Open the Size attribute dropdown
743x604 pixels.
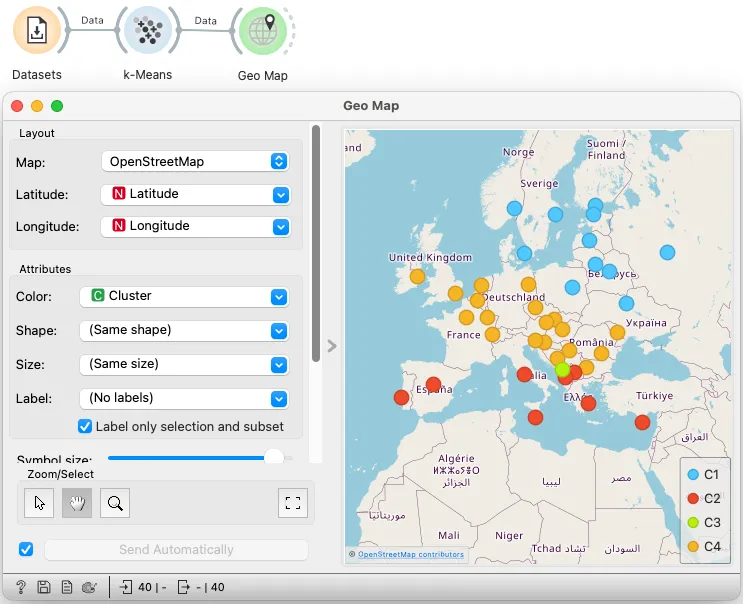pos(184,365)
